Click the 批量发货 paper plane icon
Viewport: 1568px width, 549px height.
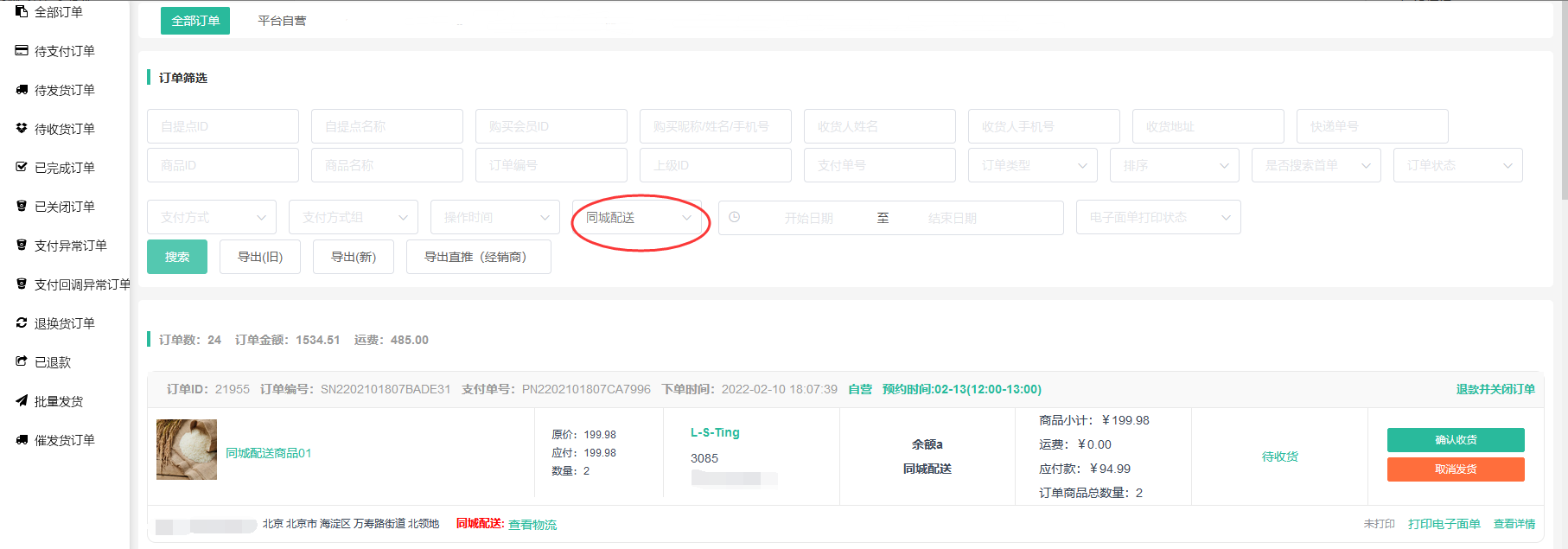pyautogui.click(x=22, y=400)
